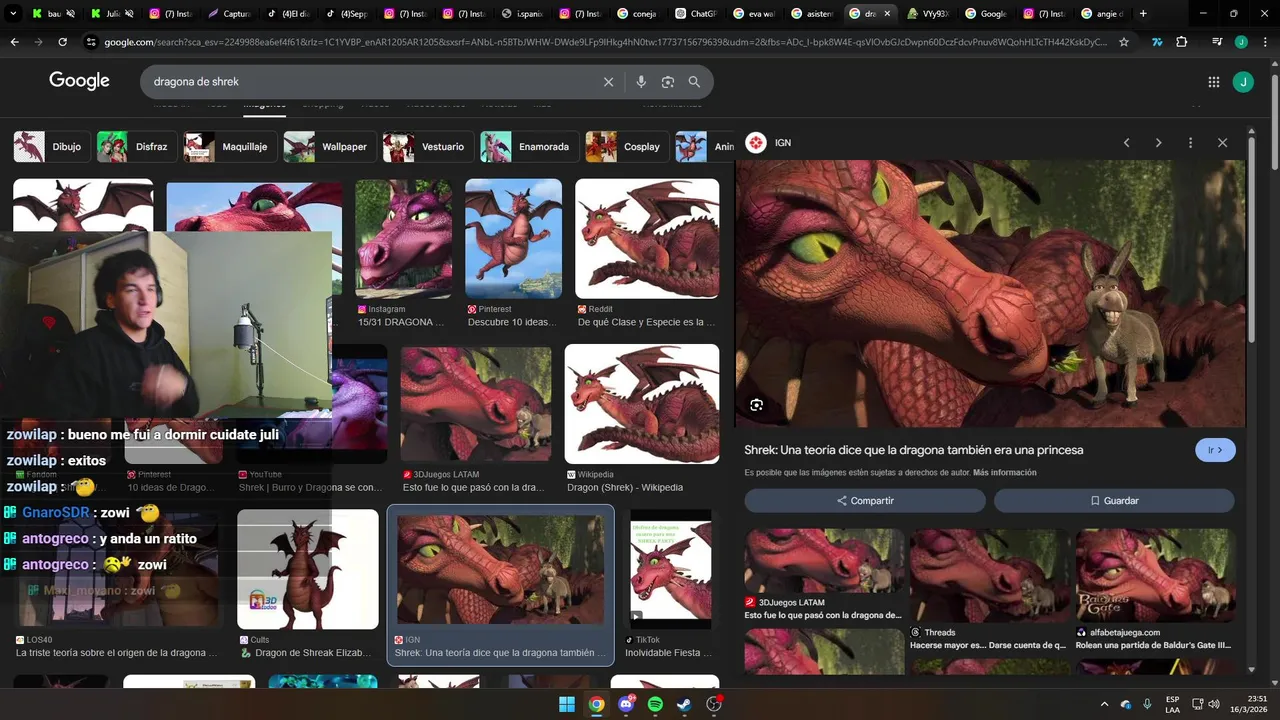Open Google Lens image search icon
This screenshot has height=720, width=1280.
[x=668, y=82]
